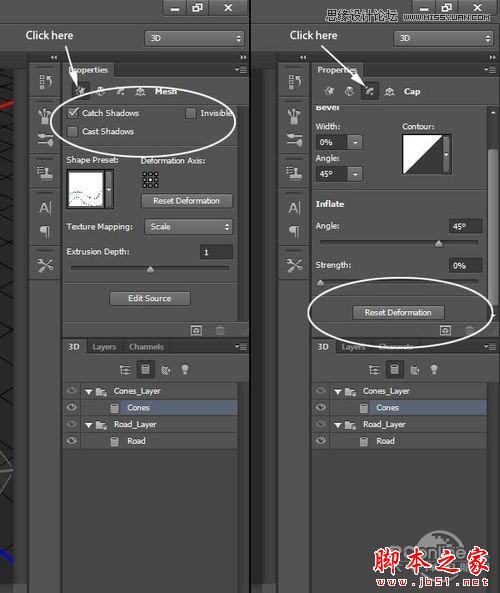The height and width of the screenshot is (593, 500).
Task: Select the Deform properties icon in left panel
Action: click(x=101, y=91)
